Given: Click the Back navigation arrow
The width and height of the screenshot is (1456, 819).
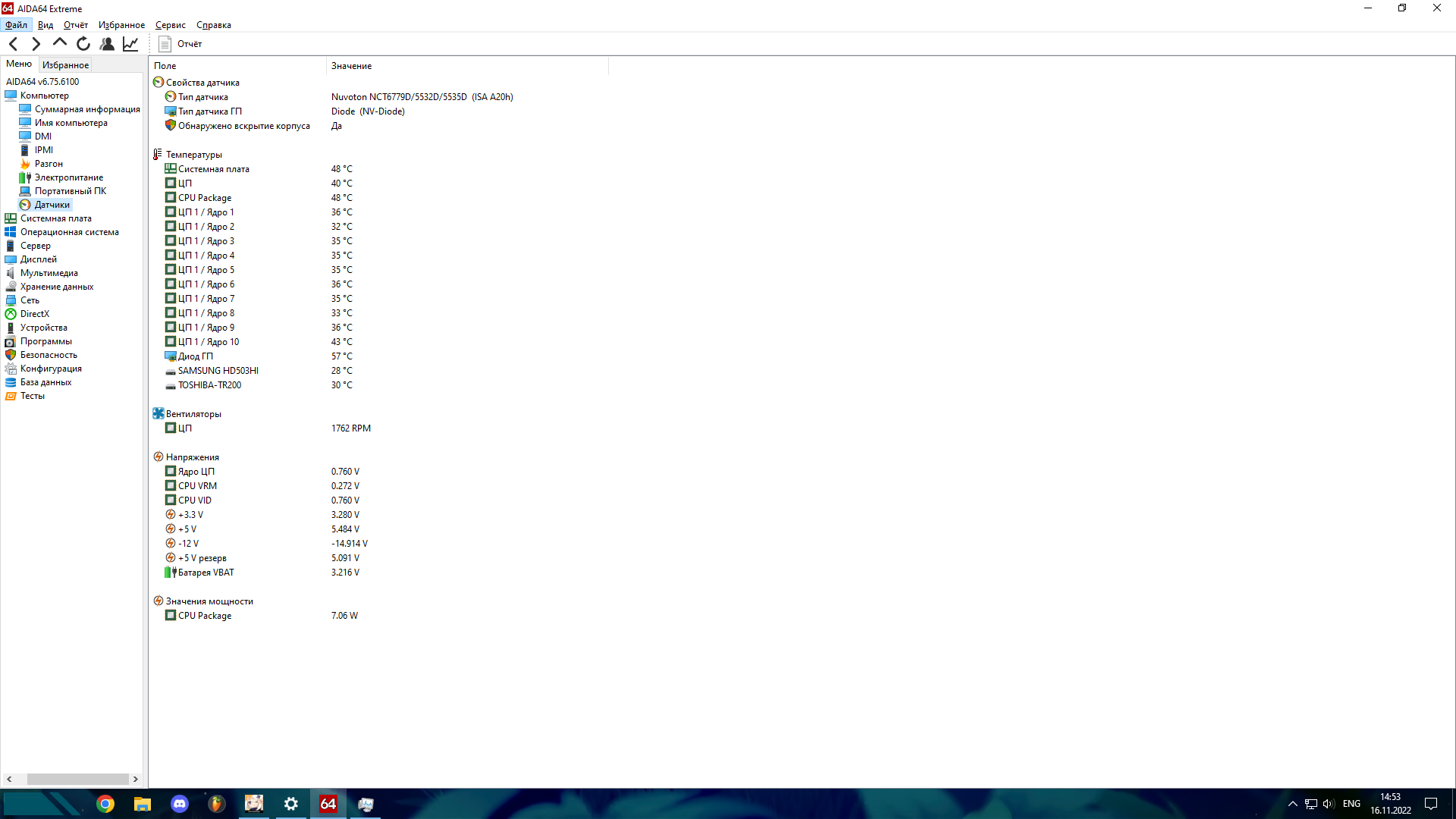Looking at the screenshot, I should [14, 44].
